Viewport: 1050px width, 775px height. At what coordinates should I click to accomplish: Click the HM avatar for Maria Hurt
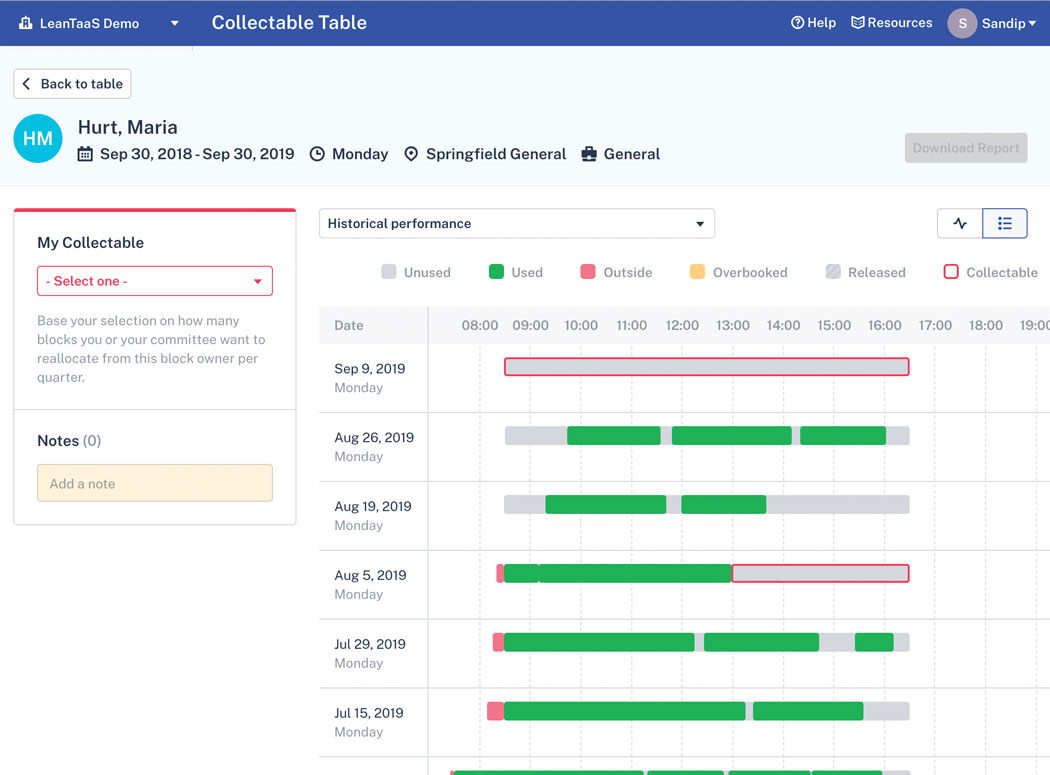coord(38,139)
